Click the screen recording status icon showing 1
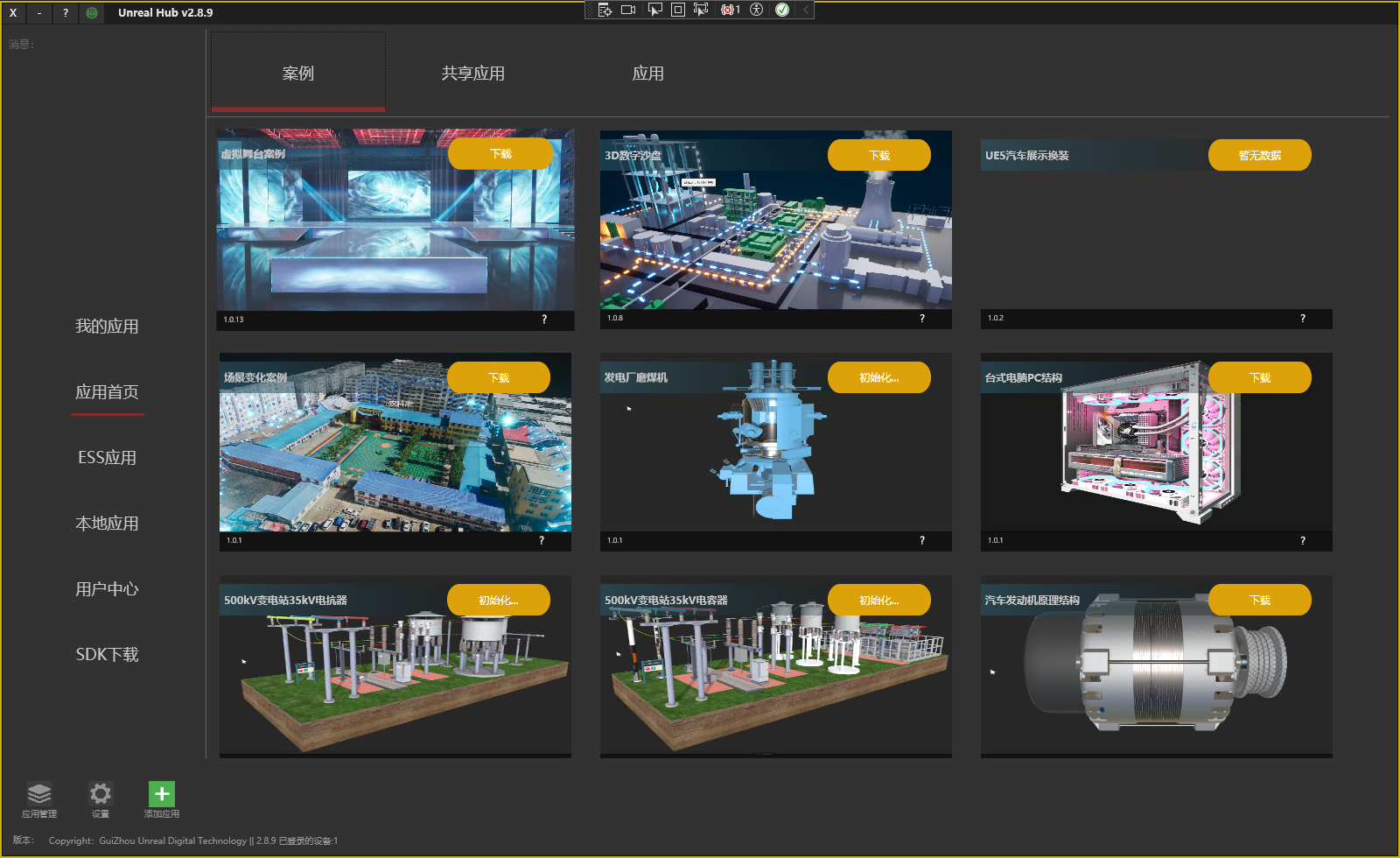Image resolution: width=1400 pixels, height=858 pixels. click(x=729, y=10)
